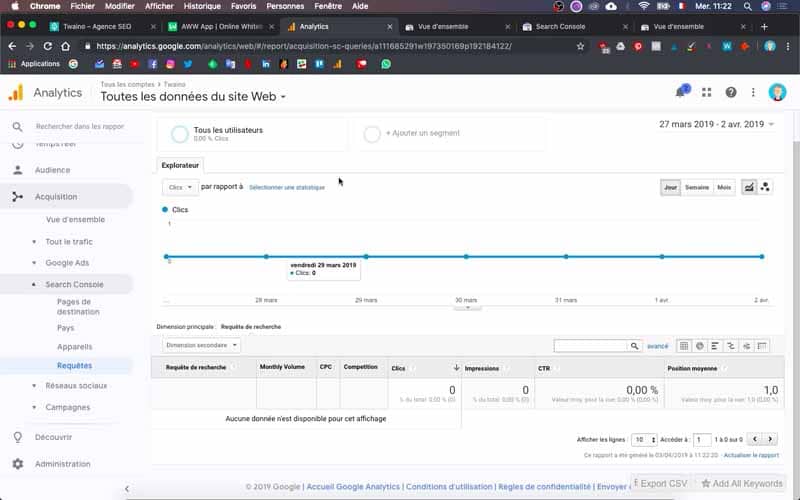Open the WhatsApp bookmark
The image size is (800, 500).
pyautogui.click(x=386, y=64)
